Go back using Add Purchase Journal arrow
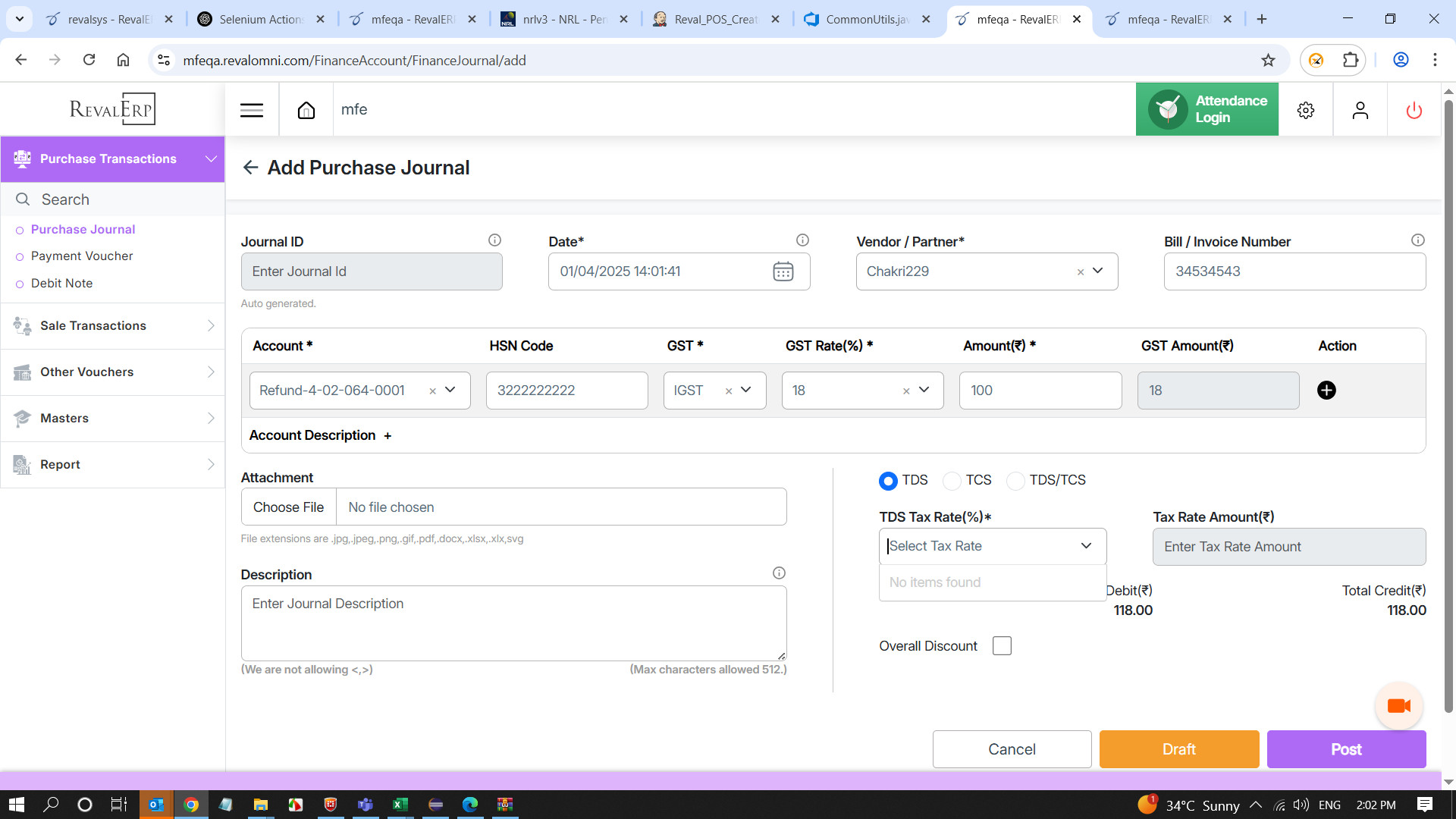Image resolution: width=1456 pixels, height=819 pixels. click(x=250, y=168)
